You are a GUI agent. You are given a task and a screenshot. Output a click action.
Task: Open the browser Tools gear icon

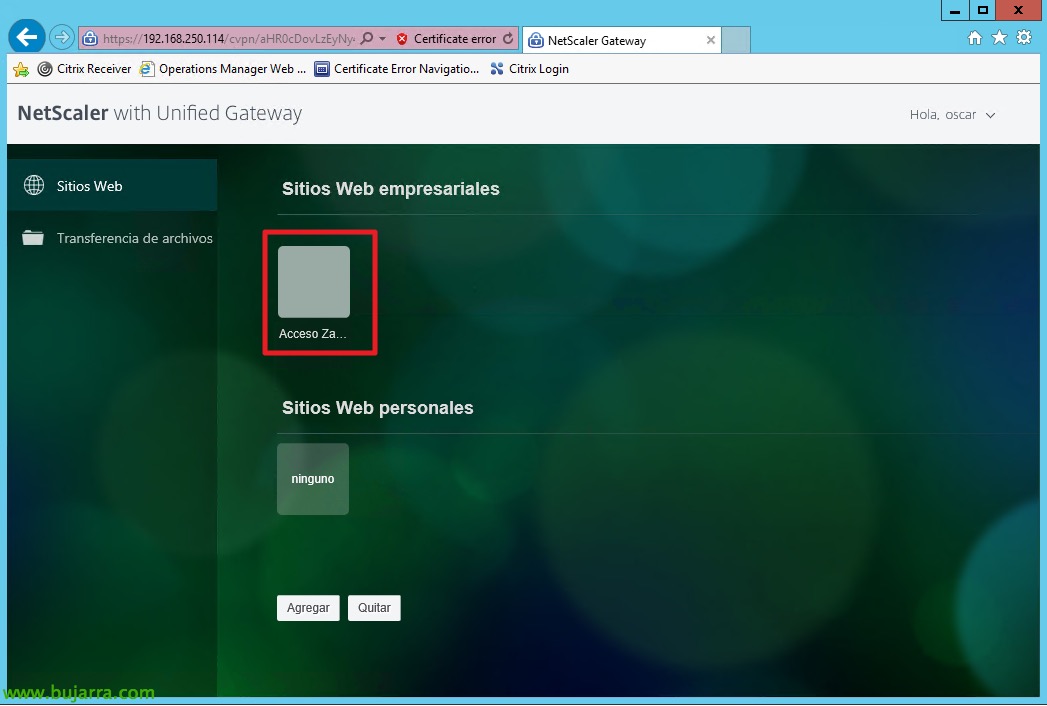1024,37
